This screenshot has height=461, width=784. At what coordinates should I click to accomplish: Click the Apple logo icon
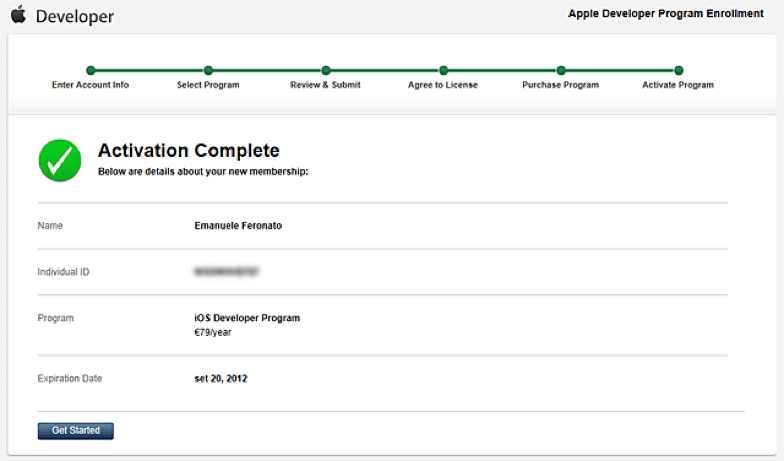click(18, 15)
